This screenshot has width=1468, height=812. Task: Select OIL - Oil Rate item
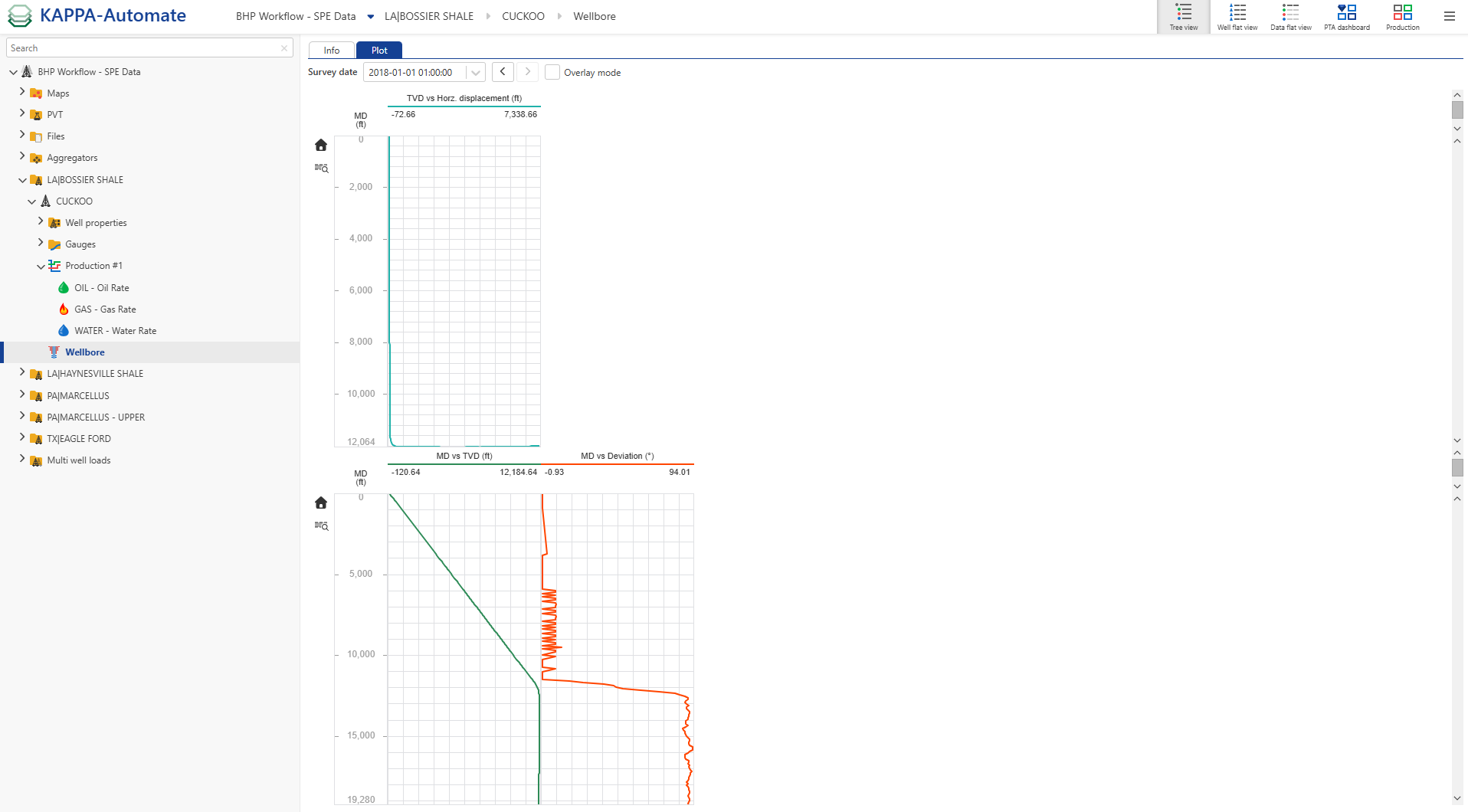tap(101, 288)
